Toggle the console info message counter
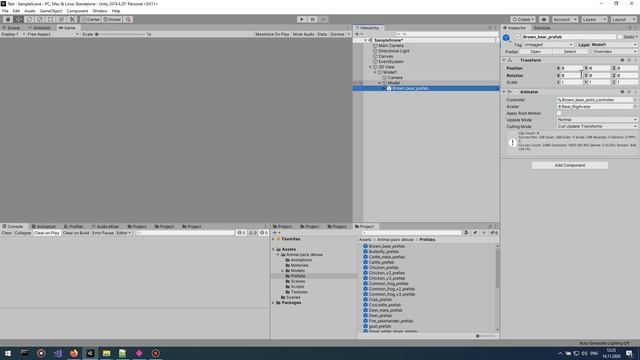640x360 pixels. (x=241, y=233)
